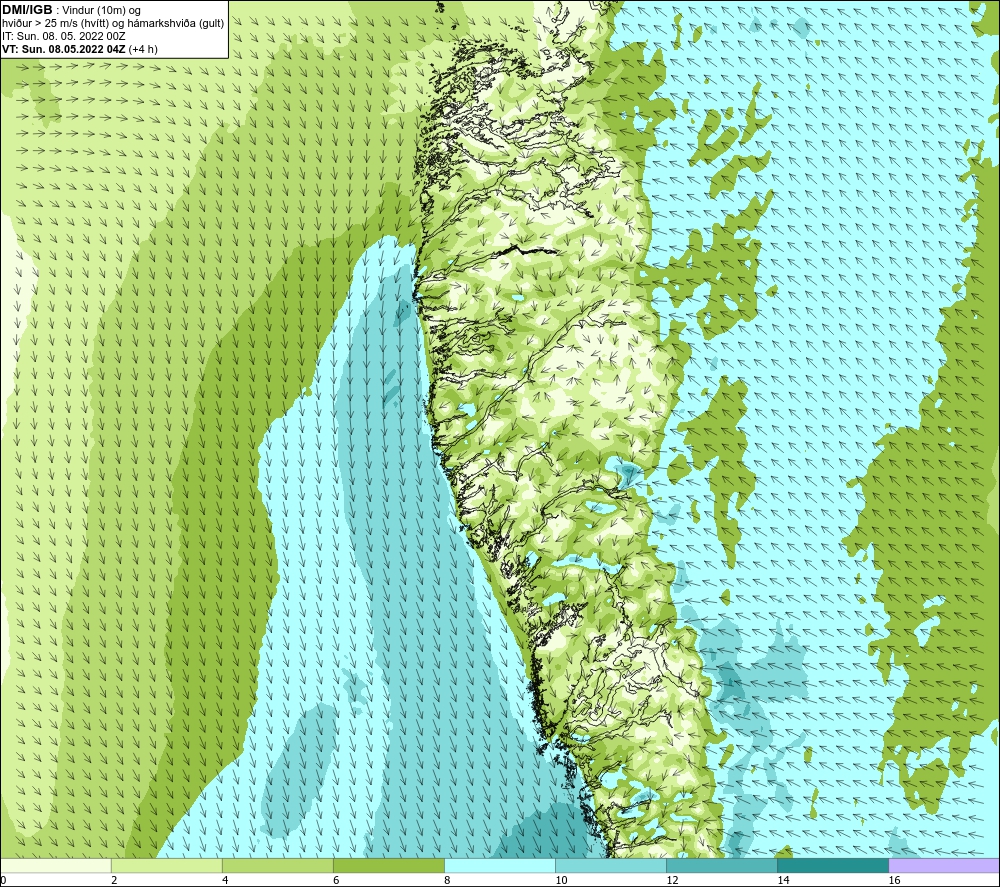Click the legend tick label 10
Image resolution: width=1000 pixels, height=887 pixels.
pyautogui.click(x=561, y=880)
